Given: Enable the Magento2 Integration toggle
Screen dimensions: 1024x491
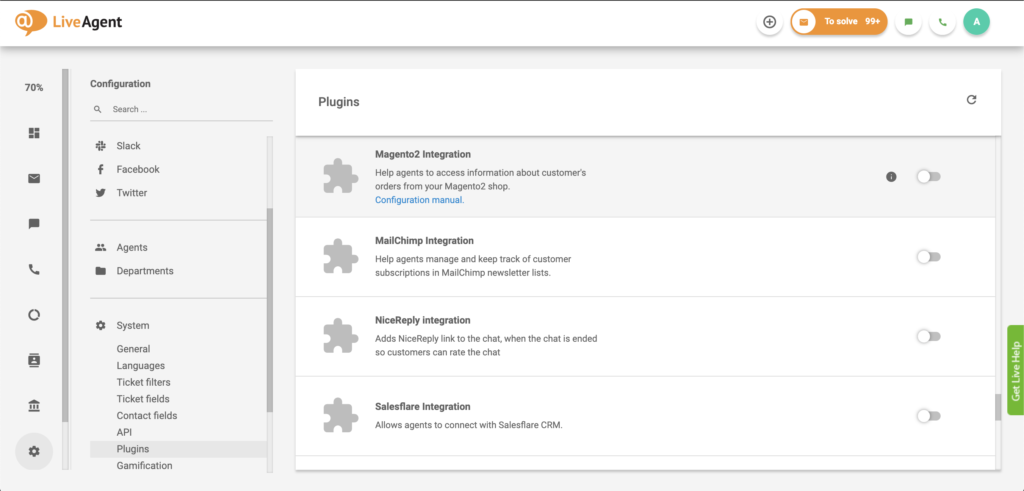Looking at the screenshot, I should 928,176.
